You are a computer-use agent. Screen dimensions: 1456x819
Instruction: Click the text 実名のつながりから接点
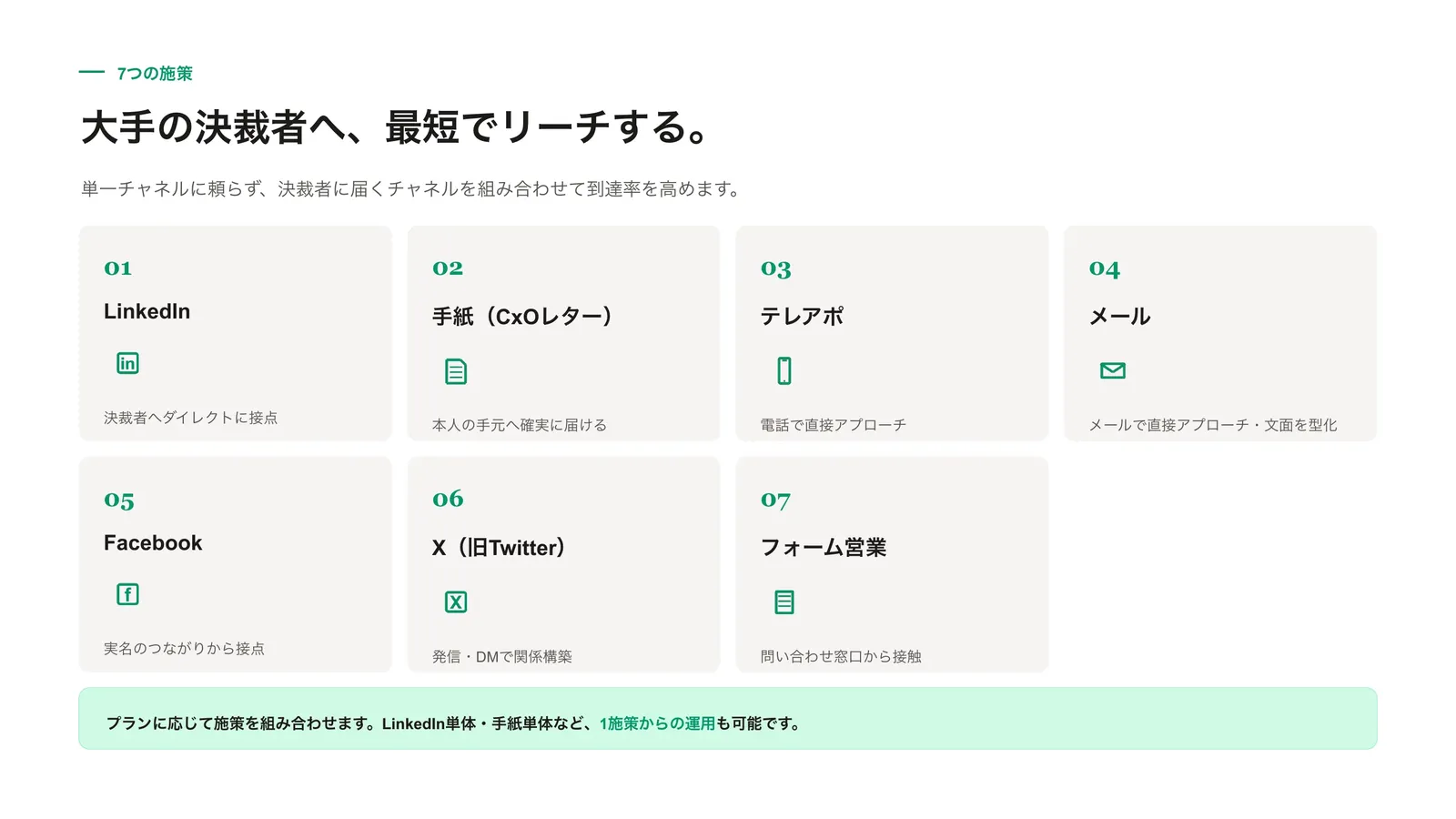click(184, 649)
